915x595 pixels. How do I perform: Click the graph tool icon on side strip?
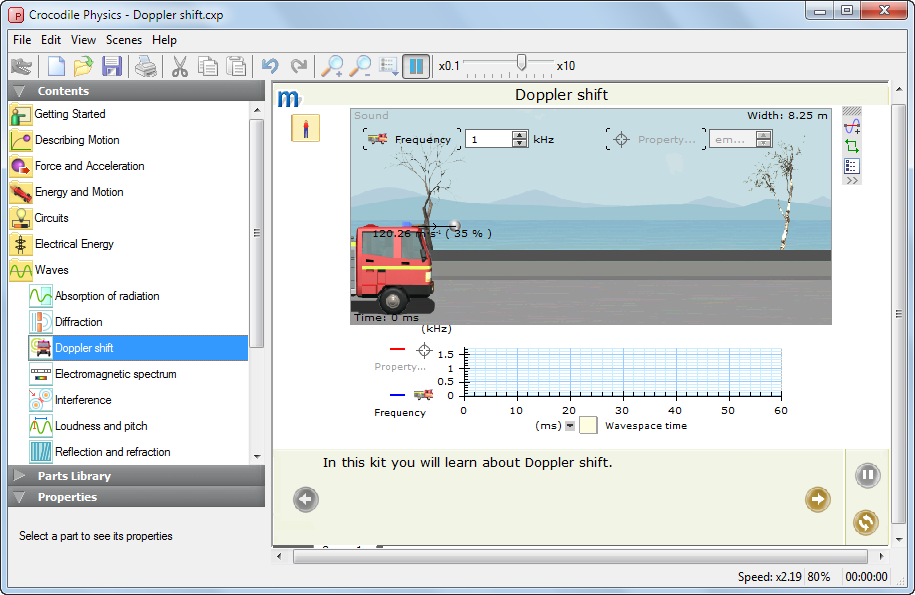tap(852, 126)
